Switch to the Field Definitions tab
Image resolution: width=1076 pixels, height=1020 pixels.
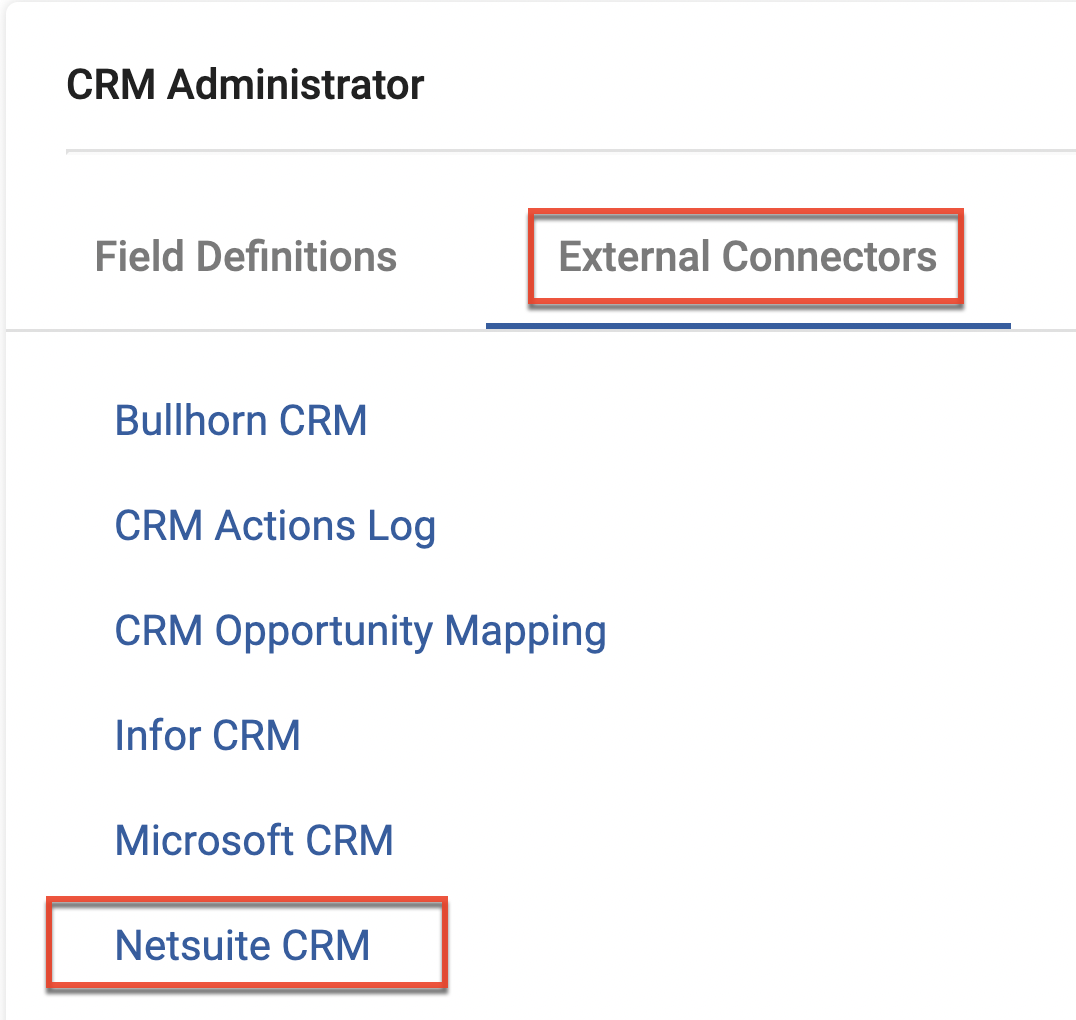tap(246, 257)
